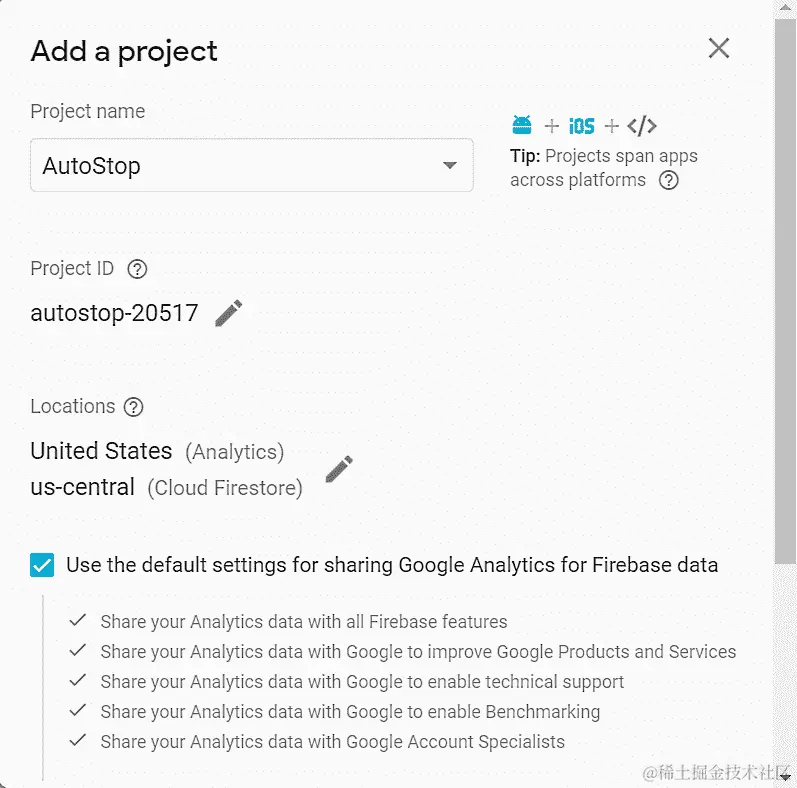
Task: Click the Android platform icon
Action: click(522, 125)
